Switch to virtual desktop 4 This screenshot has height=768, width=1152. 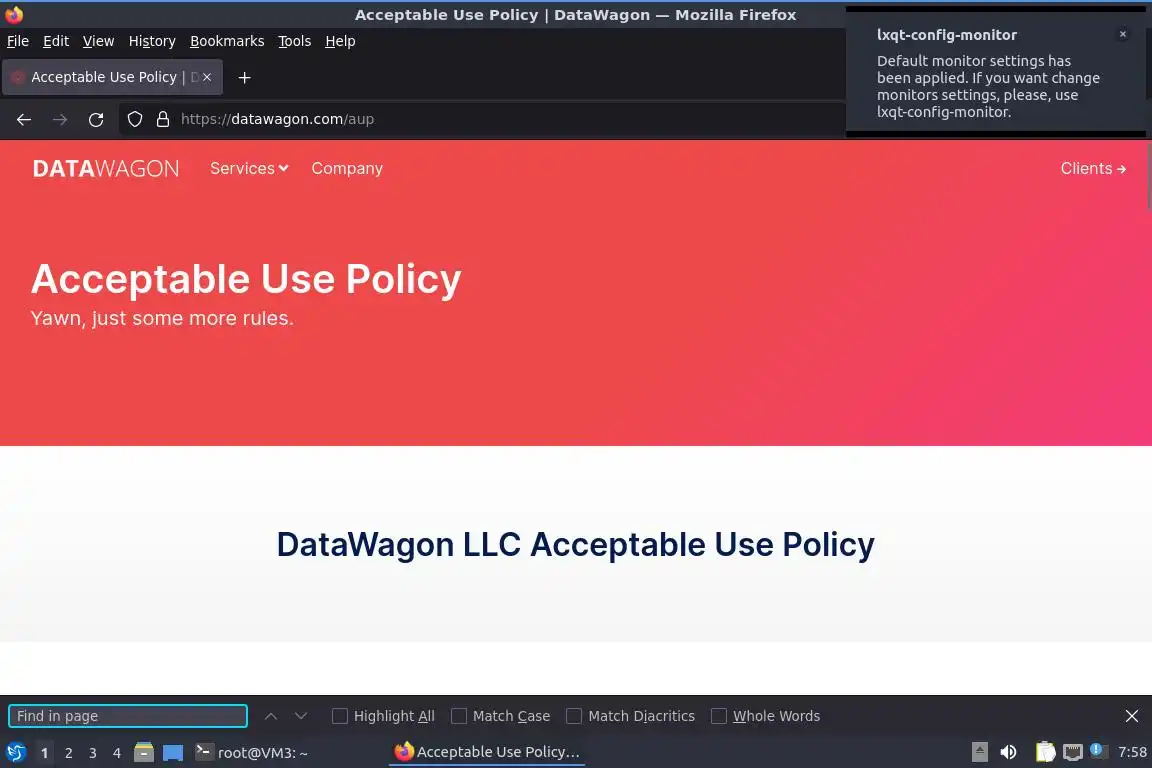117,753
